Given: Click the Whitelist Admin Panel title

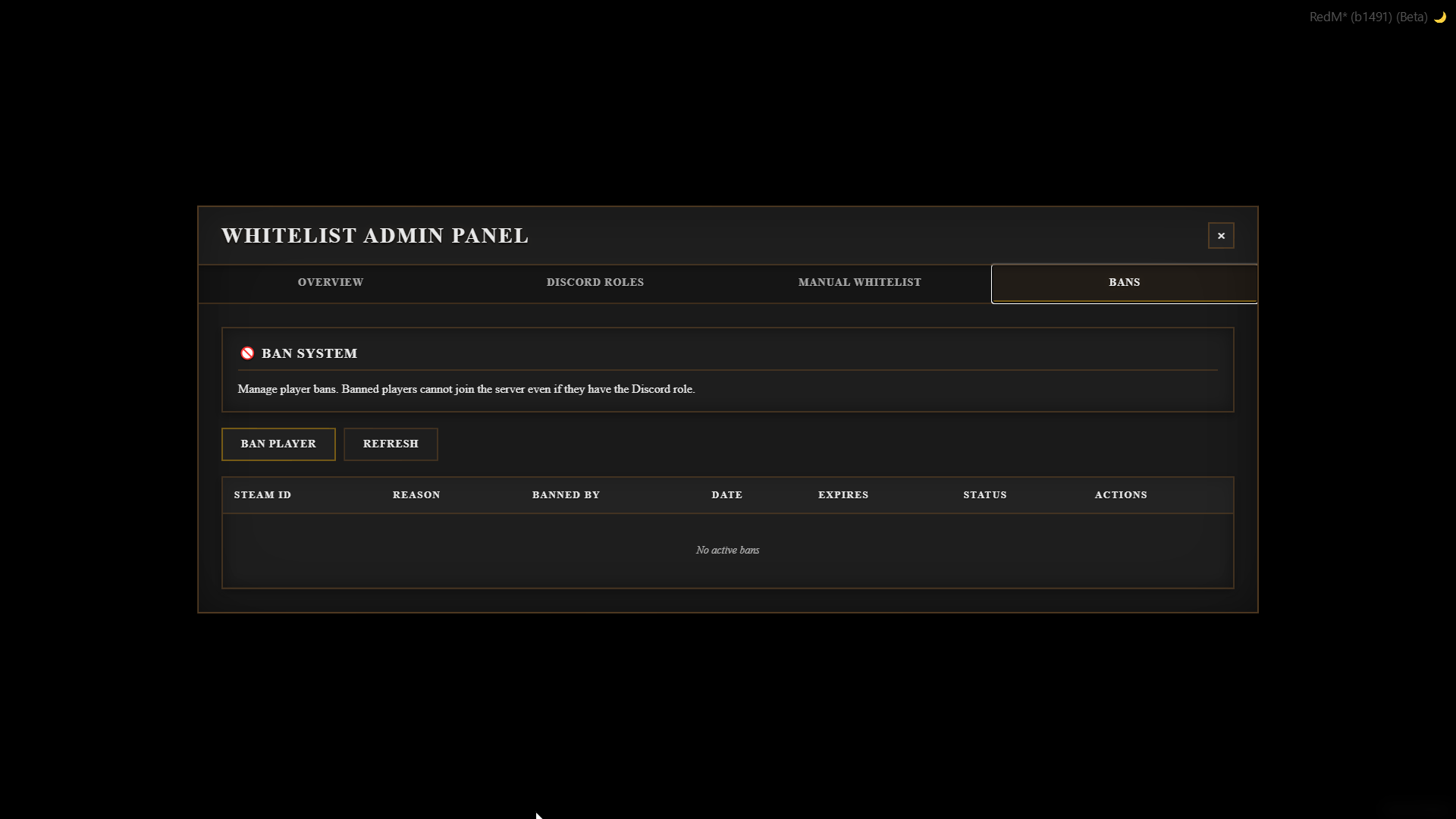Looking at the screenshot, I should pyautogui.click(x=375, y=236).
